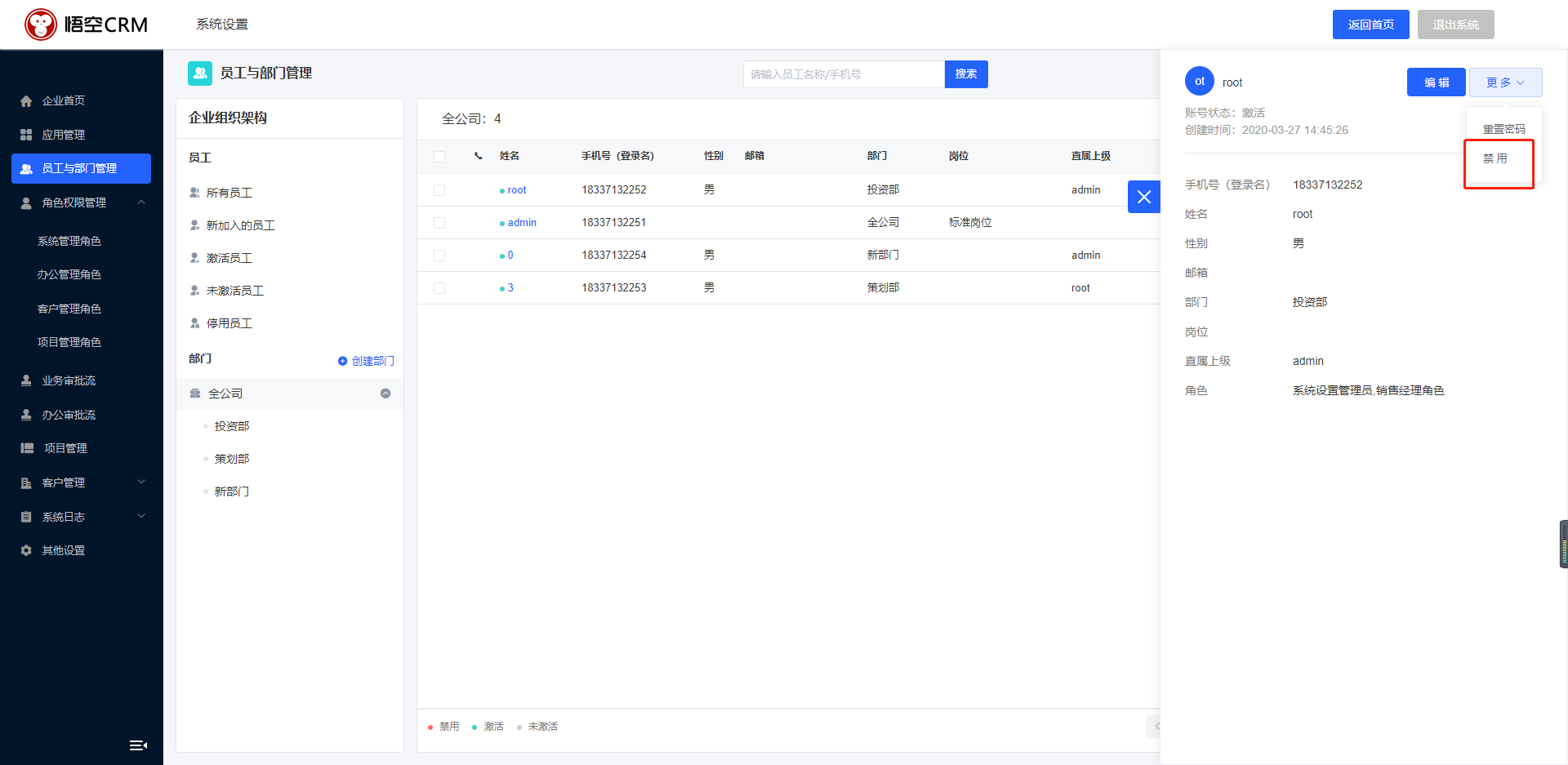The image size is (1568, 765).
Task: Click the 停用员工 person icon
Action: tap(194, 323)
